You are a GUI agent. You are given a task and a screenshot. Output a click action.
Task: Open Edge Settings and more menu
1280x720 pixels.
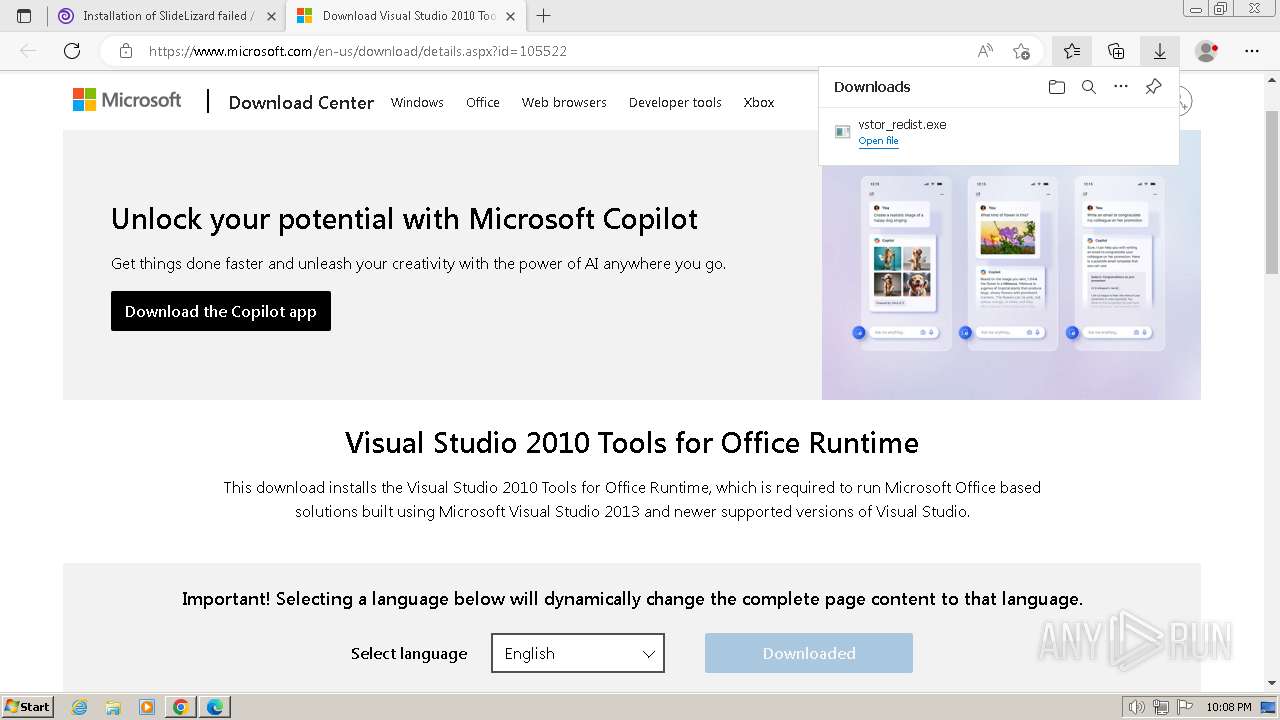click(x=1252, y=51)
